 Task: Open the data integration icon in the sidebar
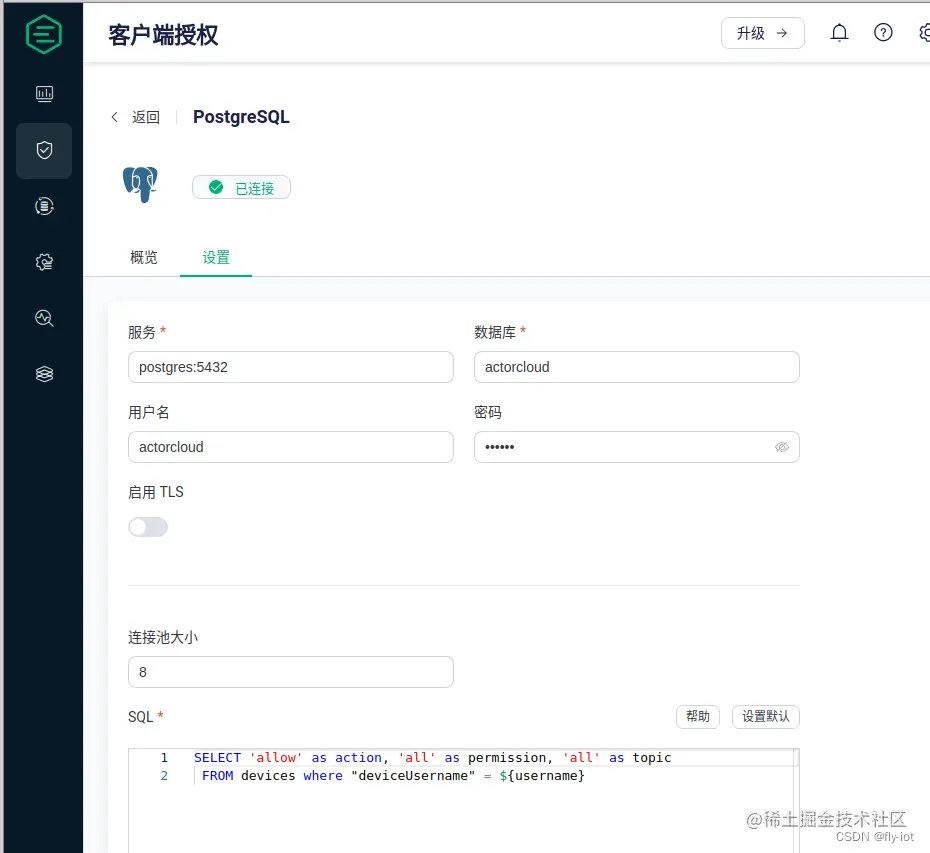pyautogui.click(x=42, y=206)
